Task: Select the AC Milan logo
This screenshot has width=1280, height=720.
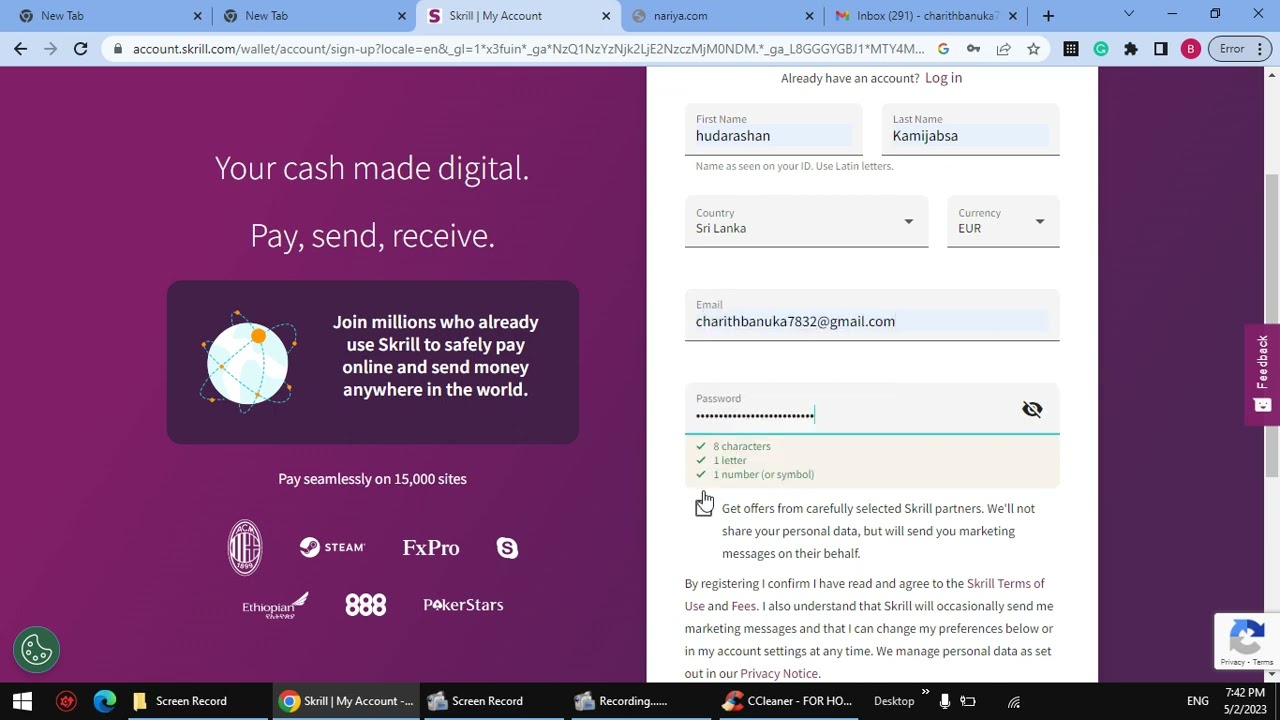Action: pyautogui.click(x=245, y=547)
